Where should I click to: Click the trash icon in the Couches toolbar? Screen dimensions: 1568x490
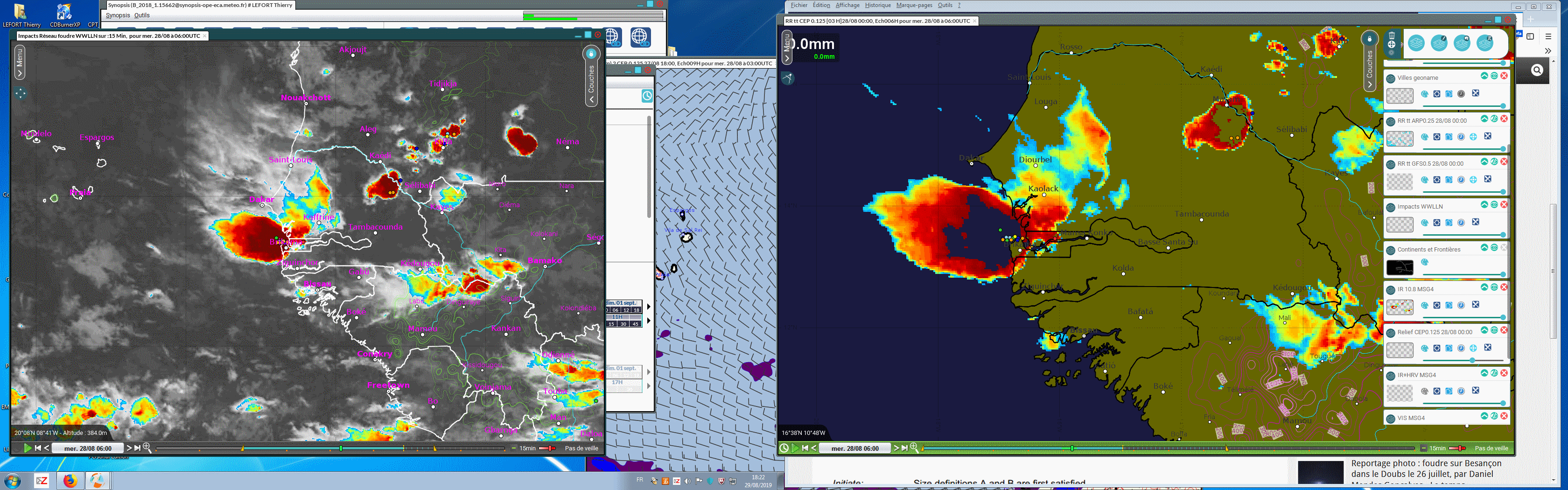(x=1392, y=36)
